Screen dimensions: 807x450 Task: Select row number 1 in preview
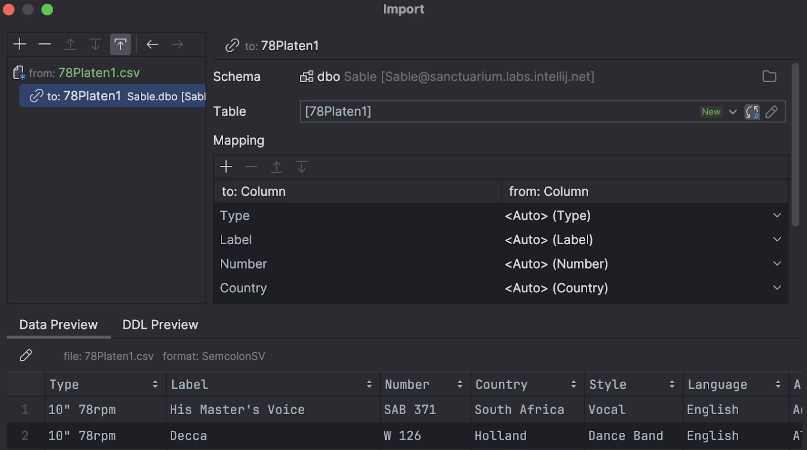[25, 410]
